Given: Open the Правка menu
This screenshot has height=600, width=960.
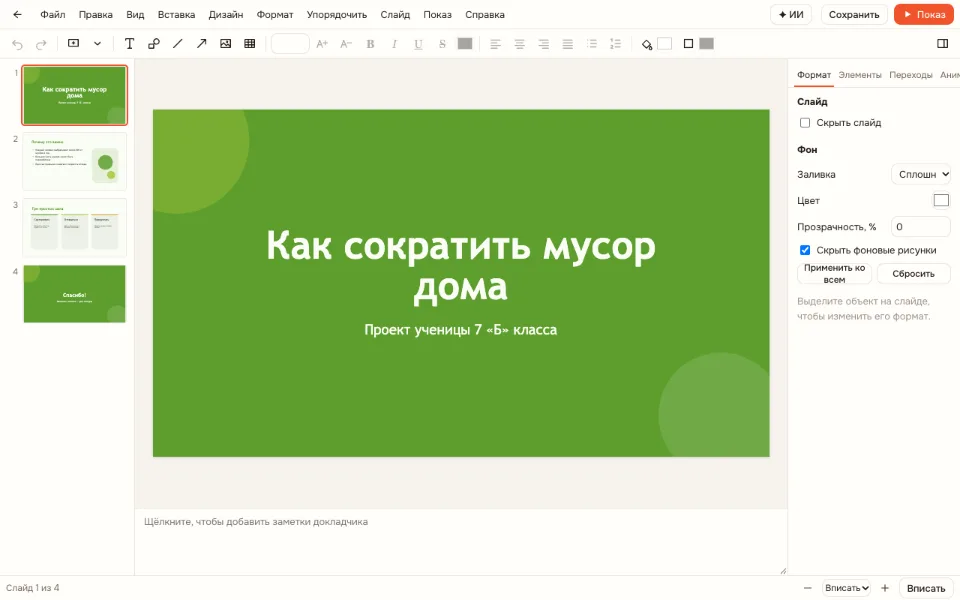Looking at the screenshot, I should (96, 15).
